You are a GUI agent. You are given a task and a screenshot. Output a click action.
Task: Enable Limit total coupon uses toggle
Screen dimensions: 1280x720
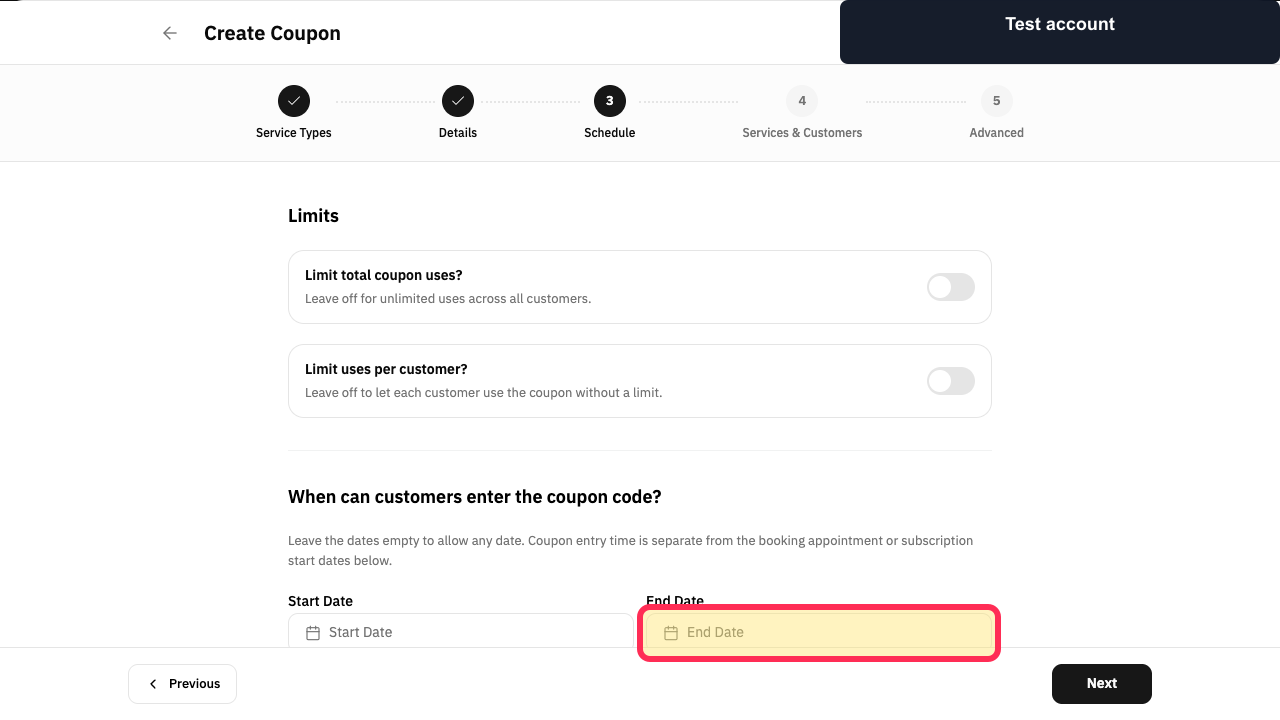(x=951, y=287)
